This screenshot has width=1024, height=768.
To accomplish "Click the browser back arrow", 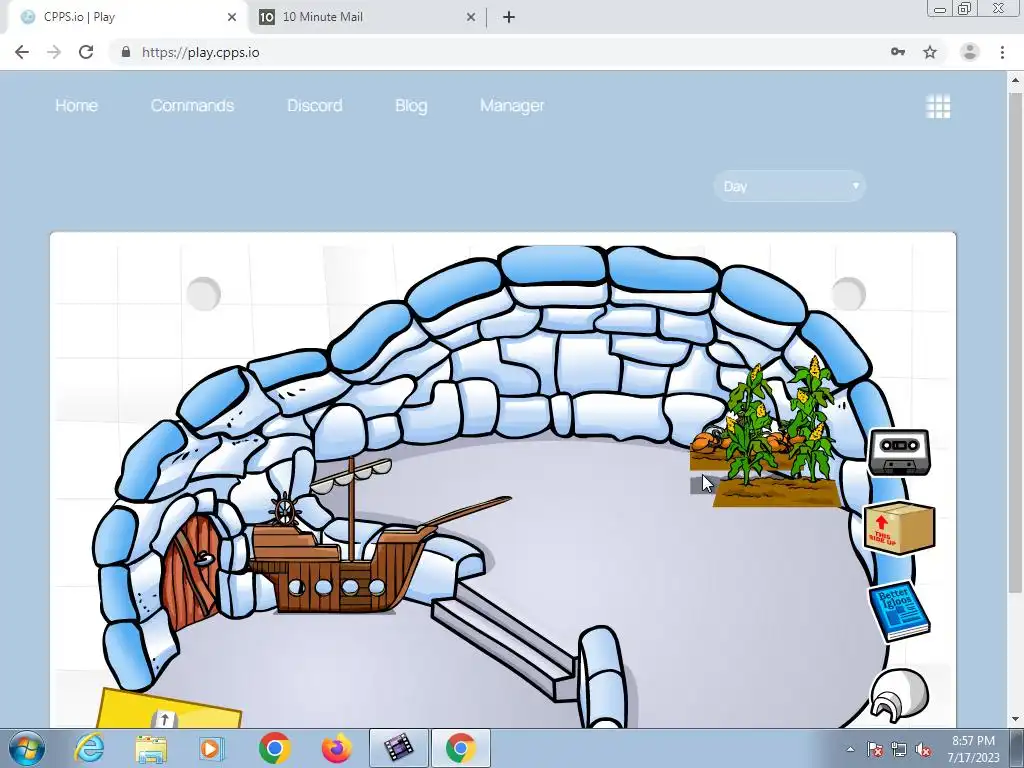I will point(22,52).
